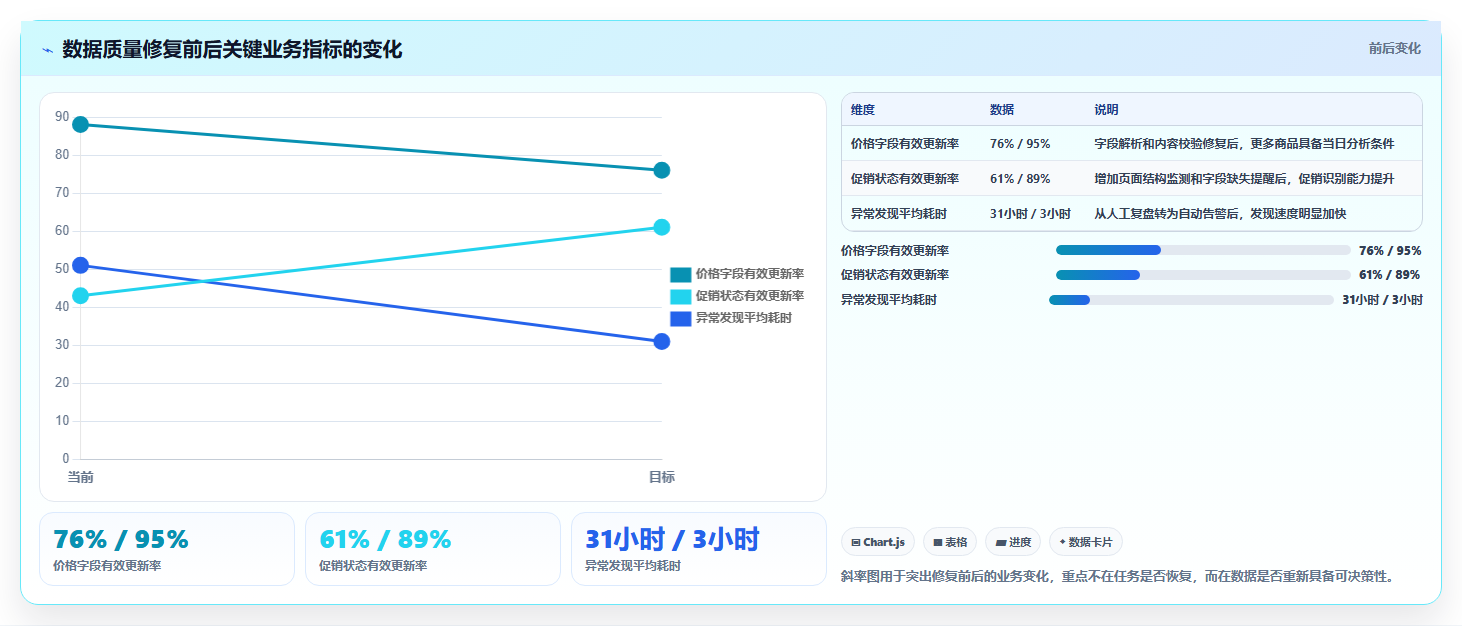Click the blue data point at 51 for 当前
The image size is (1462, 626).
coord(81,265)
